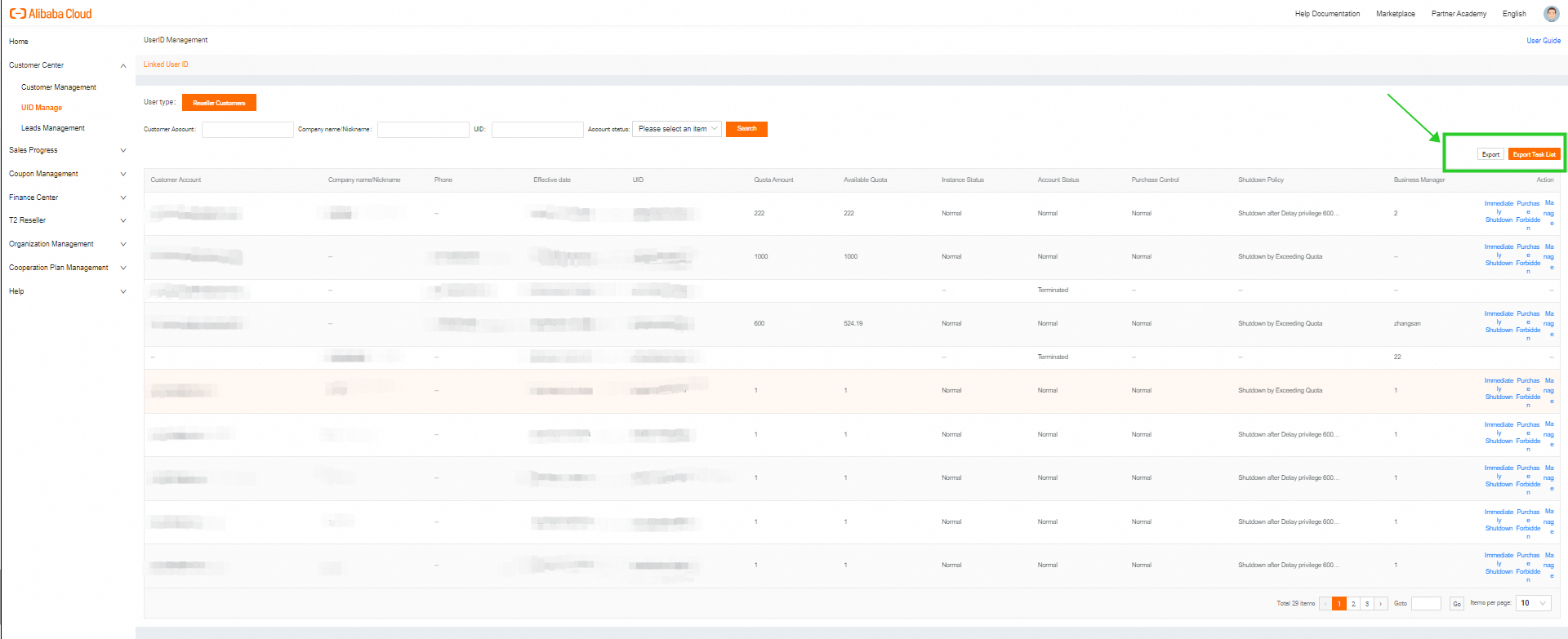Jump to page 3 in pagination
1568x639 pixels.
coord(1367,604)
